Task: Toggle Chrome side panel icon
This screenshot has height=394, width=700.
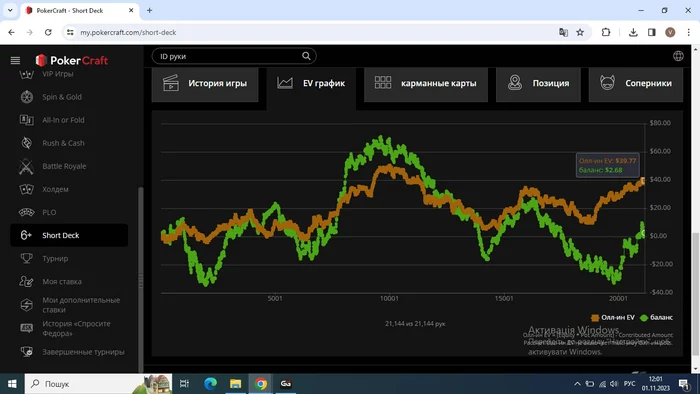Action: point(652,32)
